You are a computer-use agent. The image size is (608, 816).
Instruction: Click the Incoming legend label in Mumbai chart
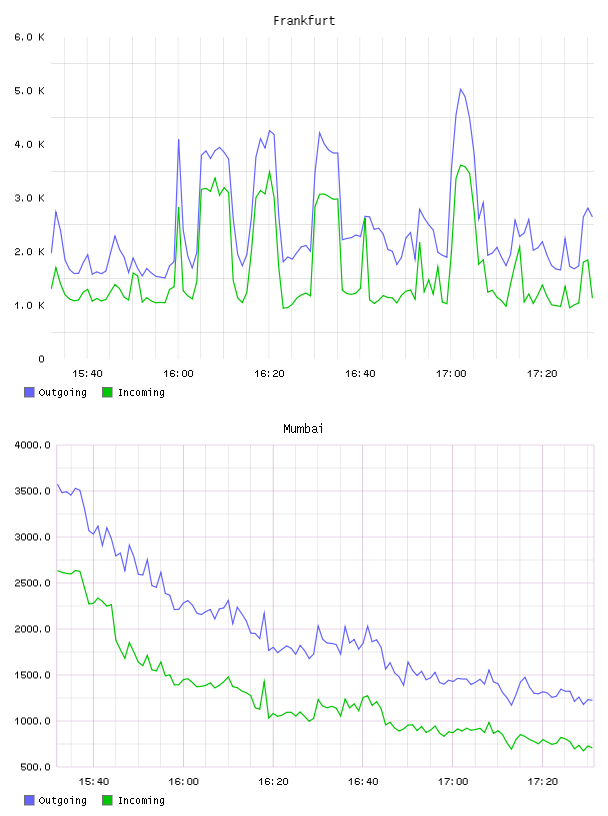[x=141, y=801]
